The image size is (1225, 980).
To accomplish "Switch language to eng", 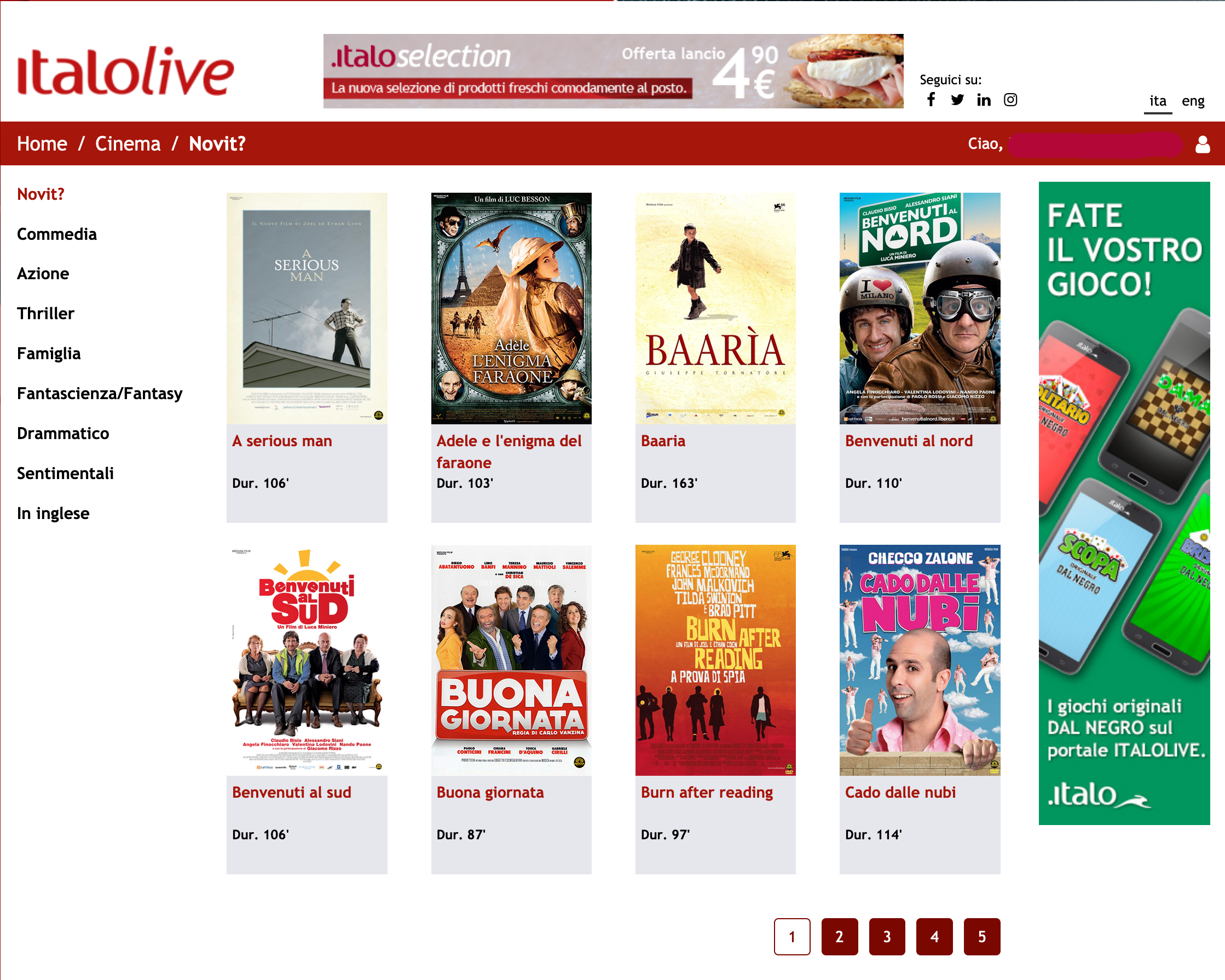I will click(1193, 101).
